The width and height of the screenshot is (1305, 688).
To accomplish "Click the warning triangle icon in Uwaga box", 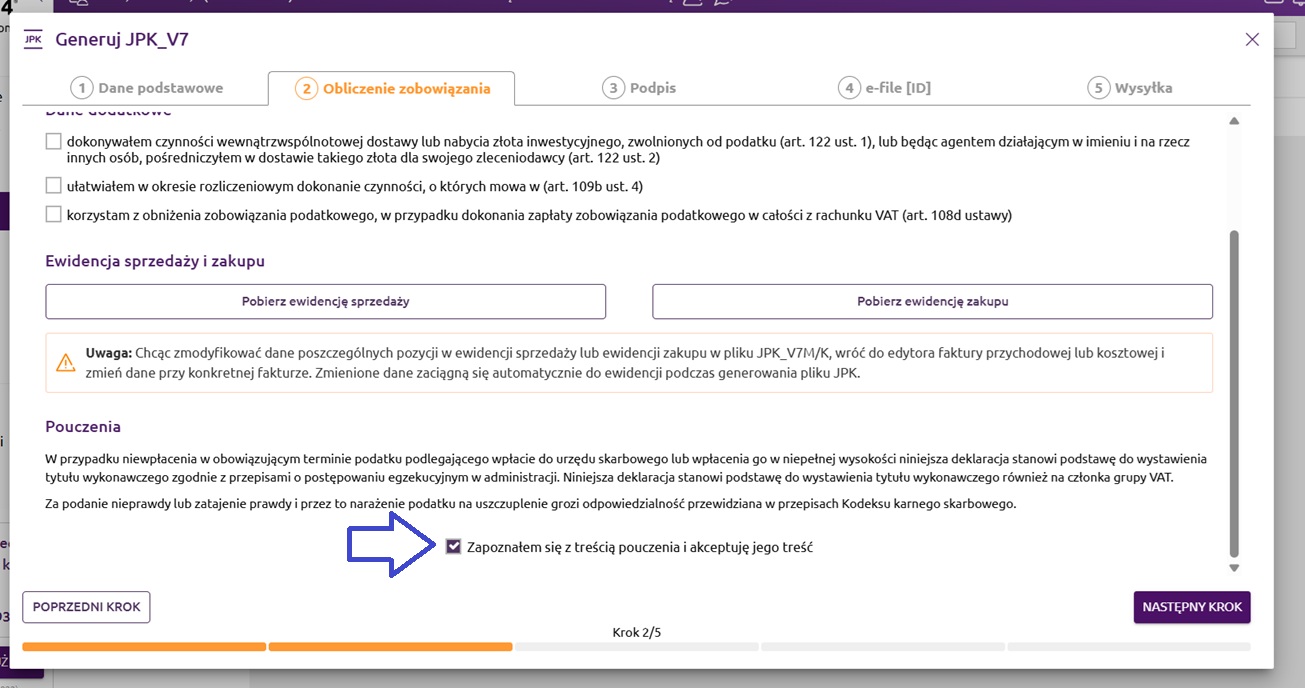I will (x=66, y=362).
